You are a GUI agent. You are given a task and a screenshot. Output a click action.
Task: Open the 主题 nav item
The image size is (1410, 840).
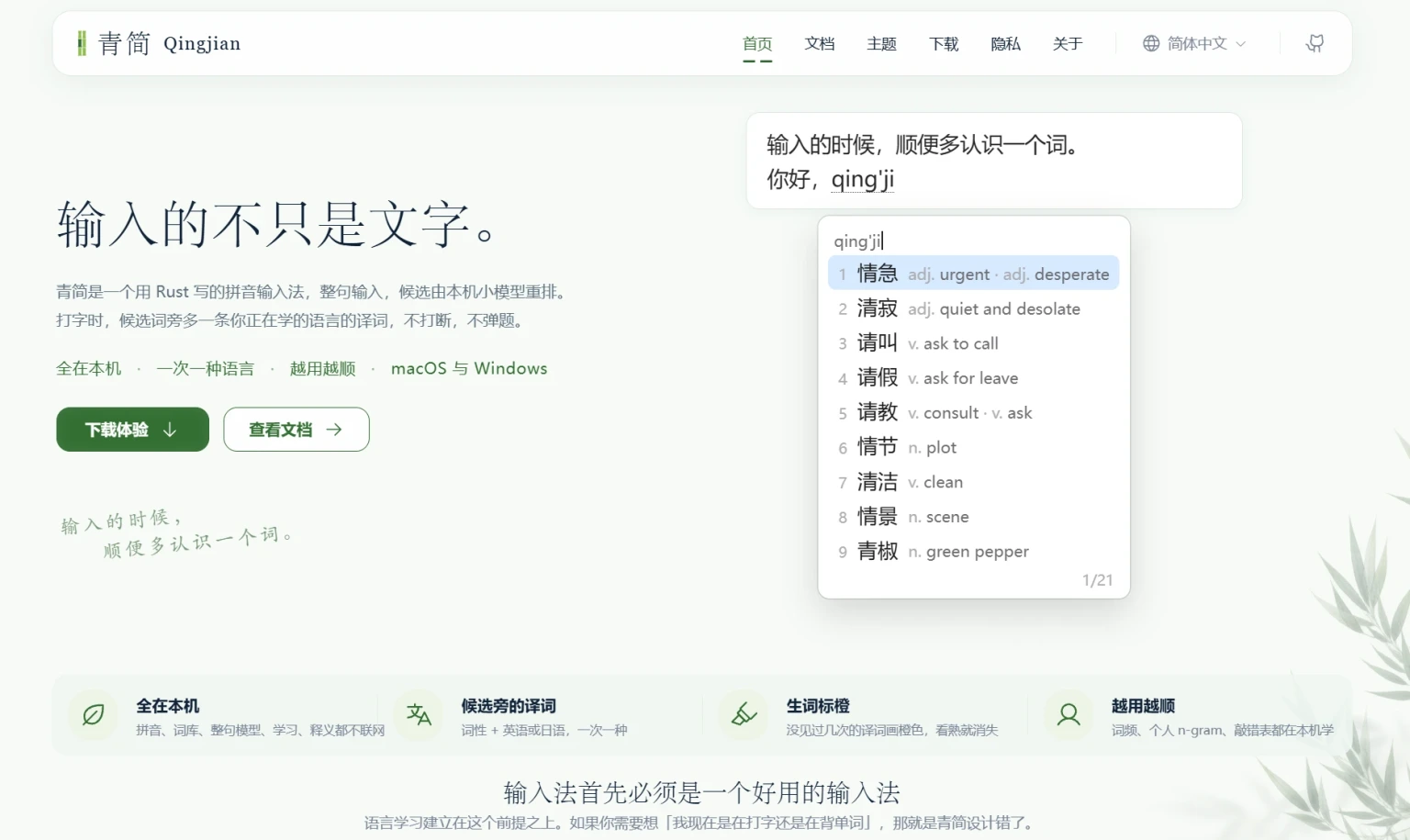[x=881, y=44]
